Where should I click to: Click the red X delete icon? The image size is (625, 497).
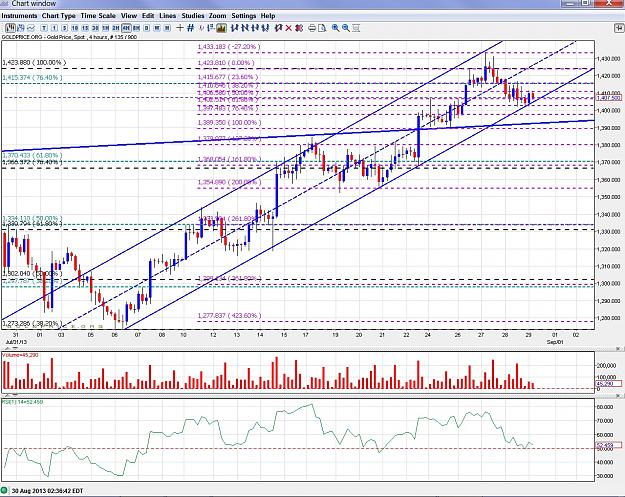289,28
